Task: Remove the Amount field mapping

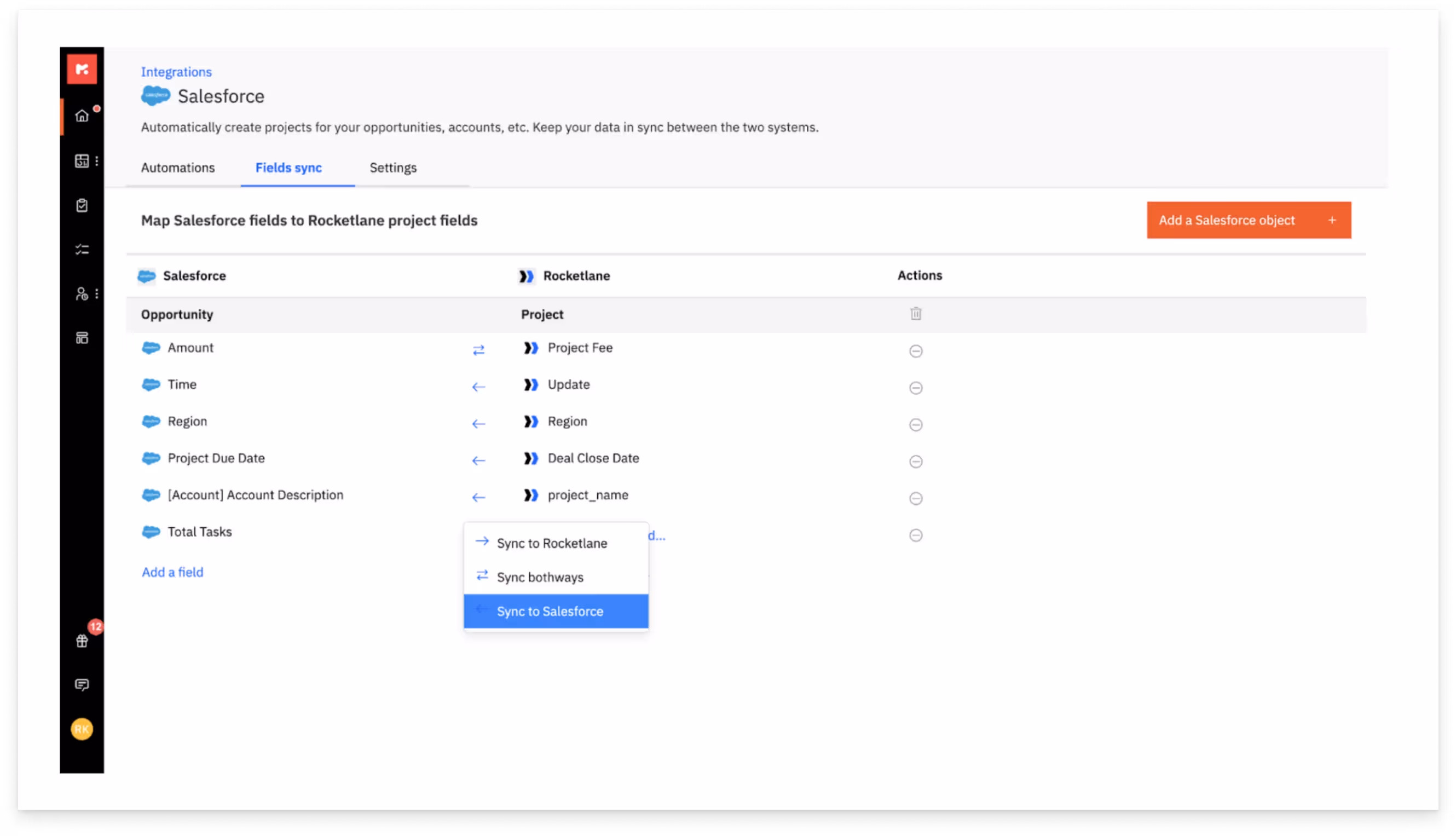Action: (x=915, y=351)
